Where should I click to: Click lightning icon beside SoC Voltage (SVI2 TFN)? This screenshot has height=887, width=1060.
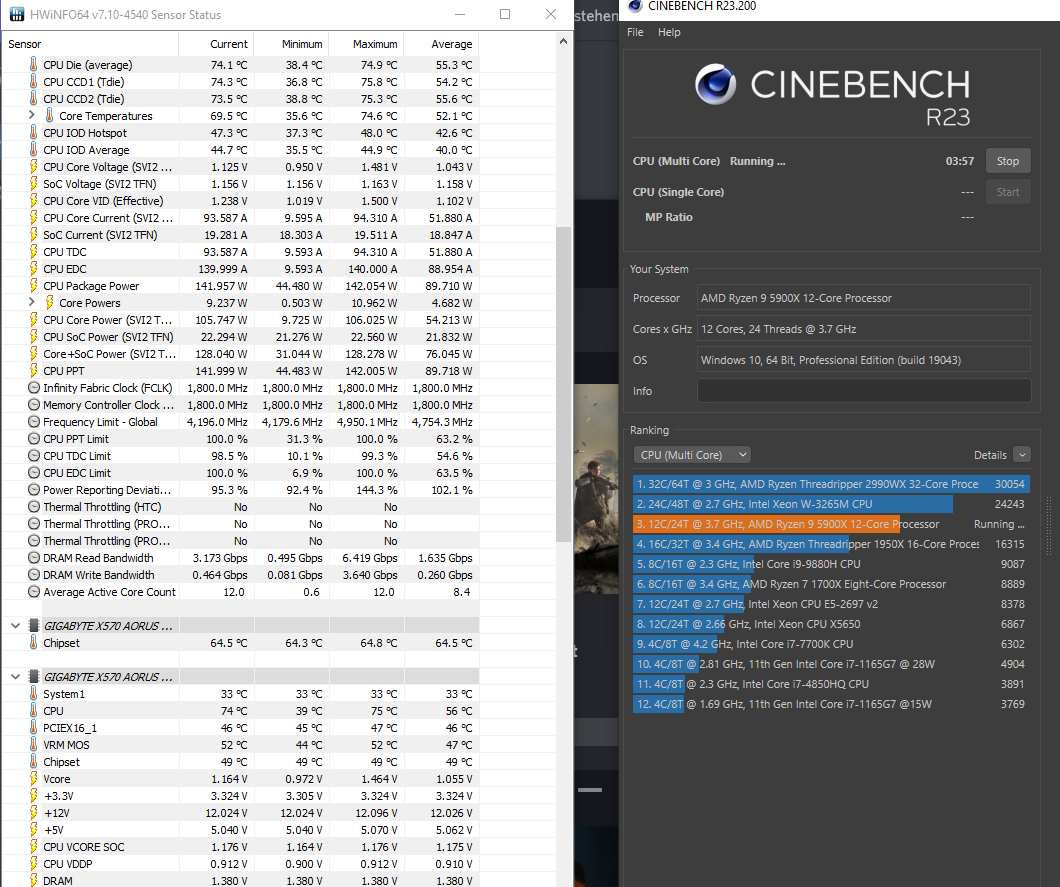(x=34, y=183)
